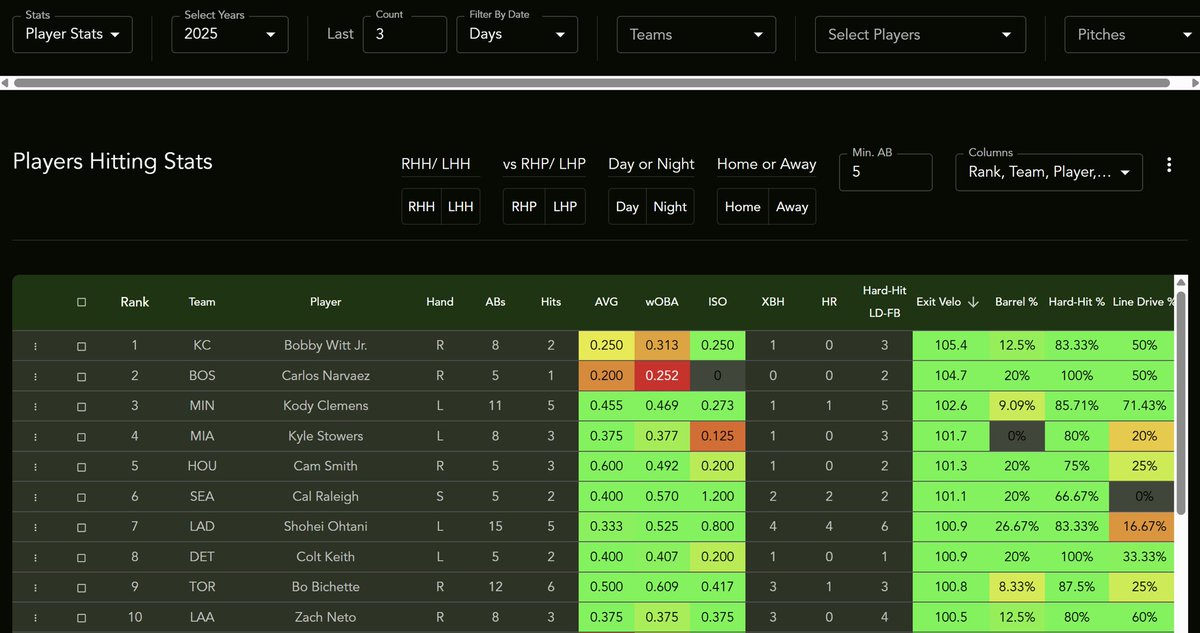The image size is (1200, 633).
Task: Click the 71.43% Line Drive cell
Action: click(x=1144, y=406)
